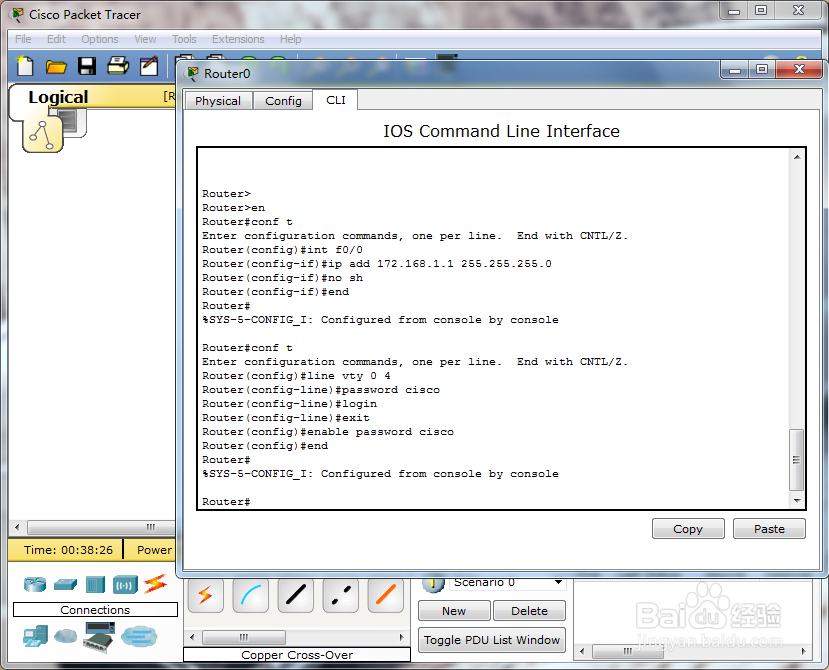
Task: Click the Connections category label box
Action: [95, 610]
